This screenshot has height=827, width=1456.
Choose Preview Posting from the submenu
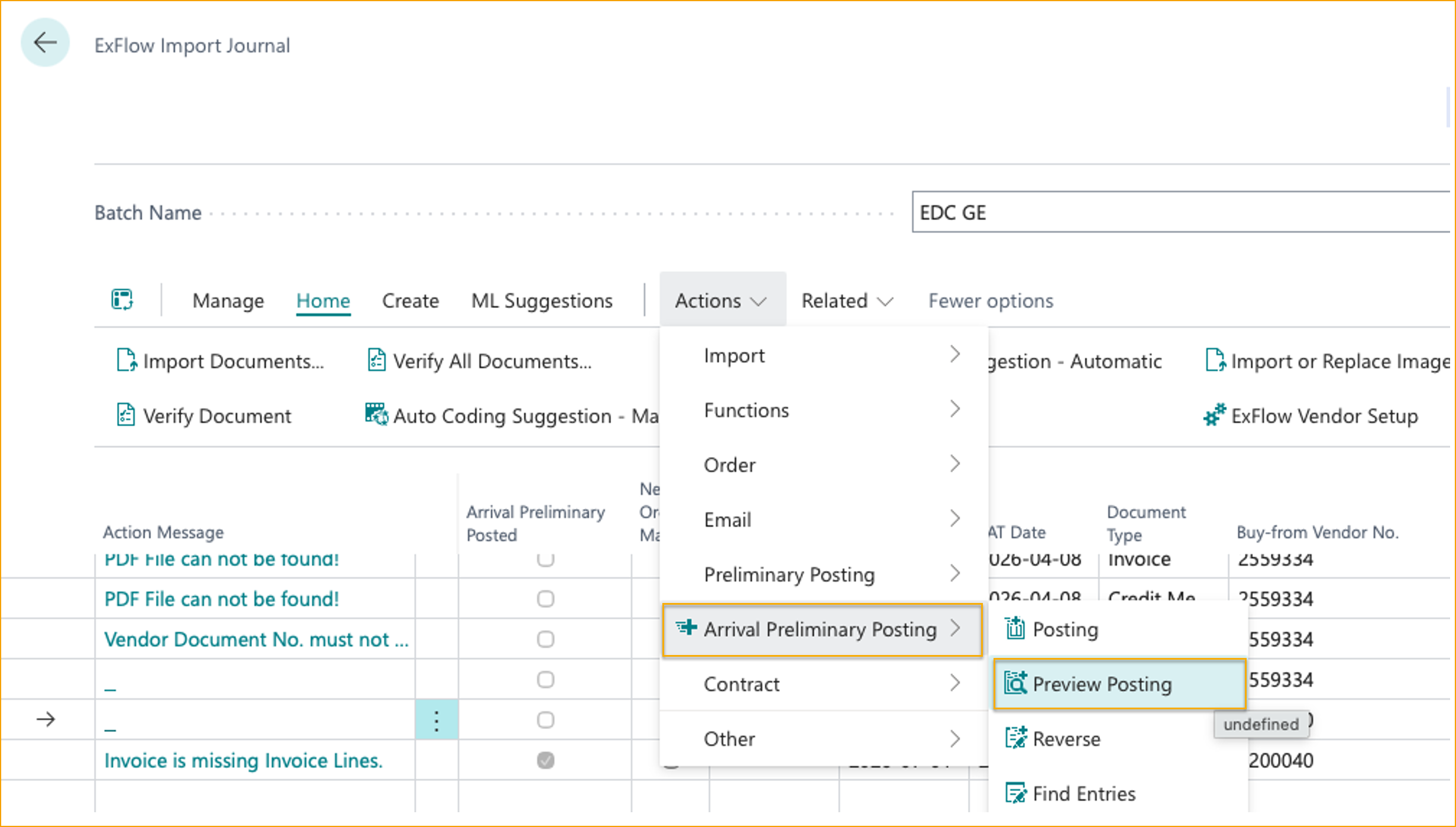click(x=1119, y=683)
